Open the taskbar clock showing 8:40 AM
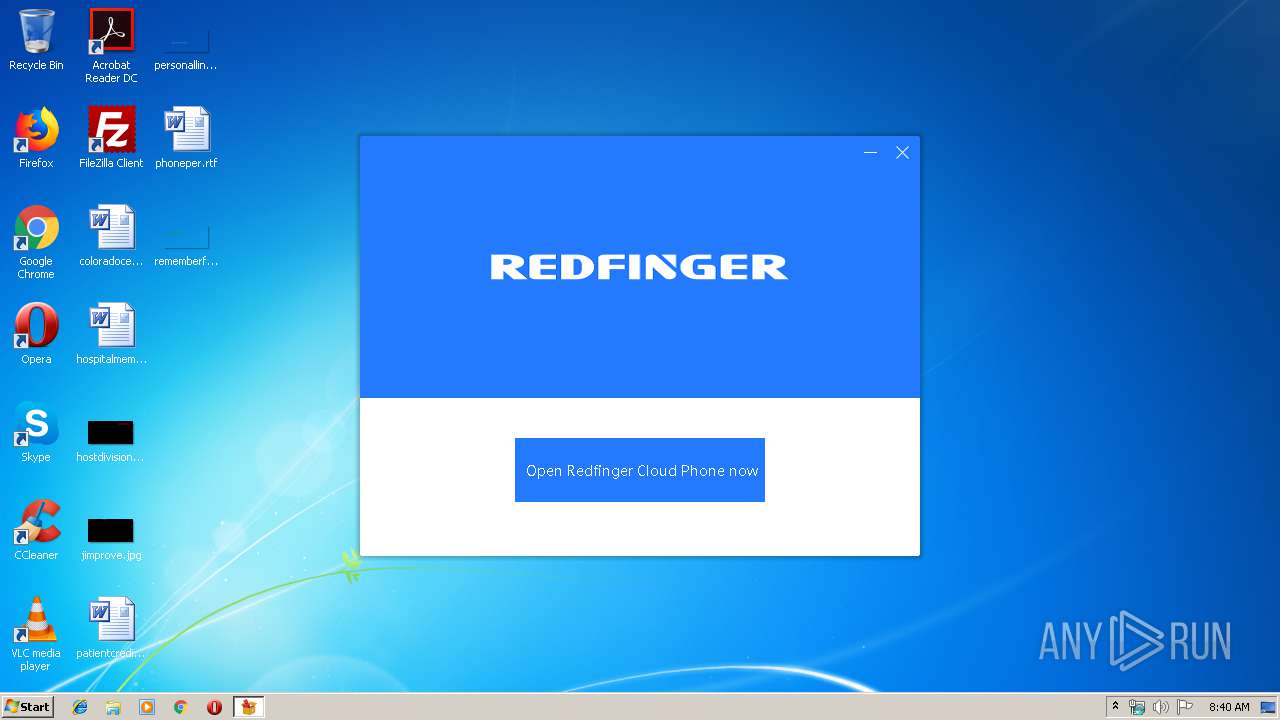This screenshot has width=1280, height=720. [1229, 707]
